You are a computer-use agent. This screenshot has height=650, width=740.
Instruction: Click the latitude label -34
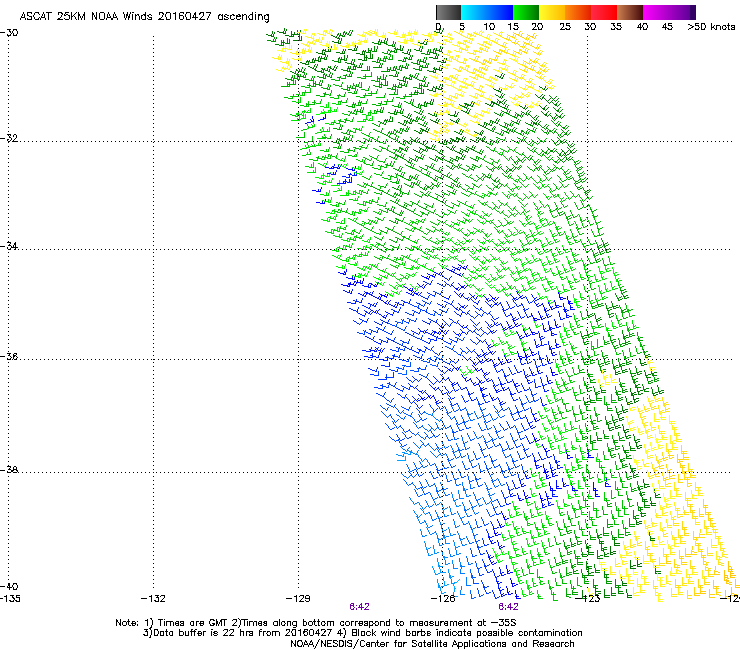pyautogui.click(x=9, y=246)
